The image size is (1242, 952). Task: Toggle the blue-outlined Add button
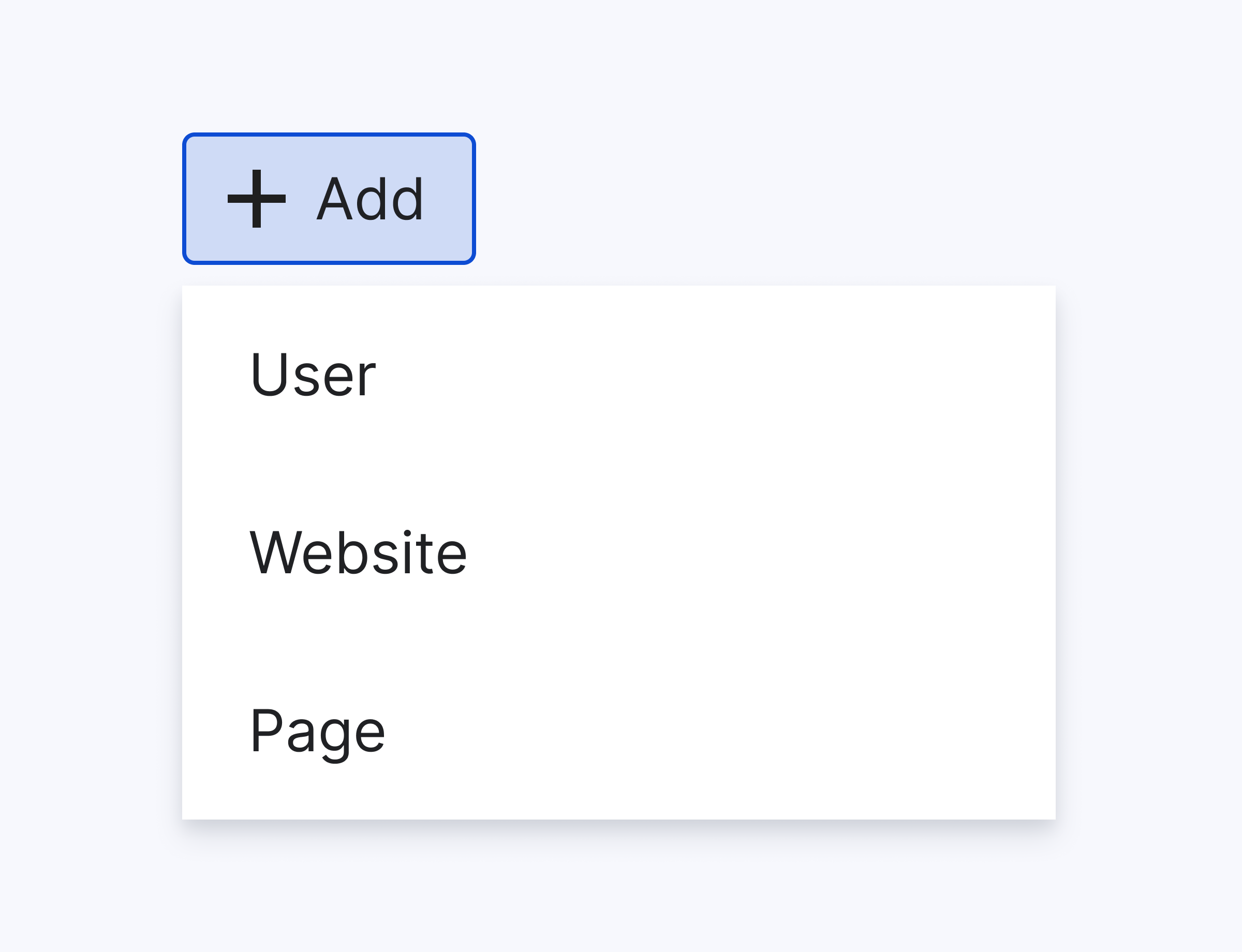click(x=329, y=199)
